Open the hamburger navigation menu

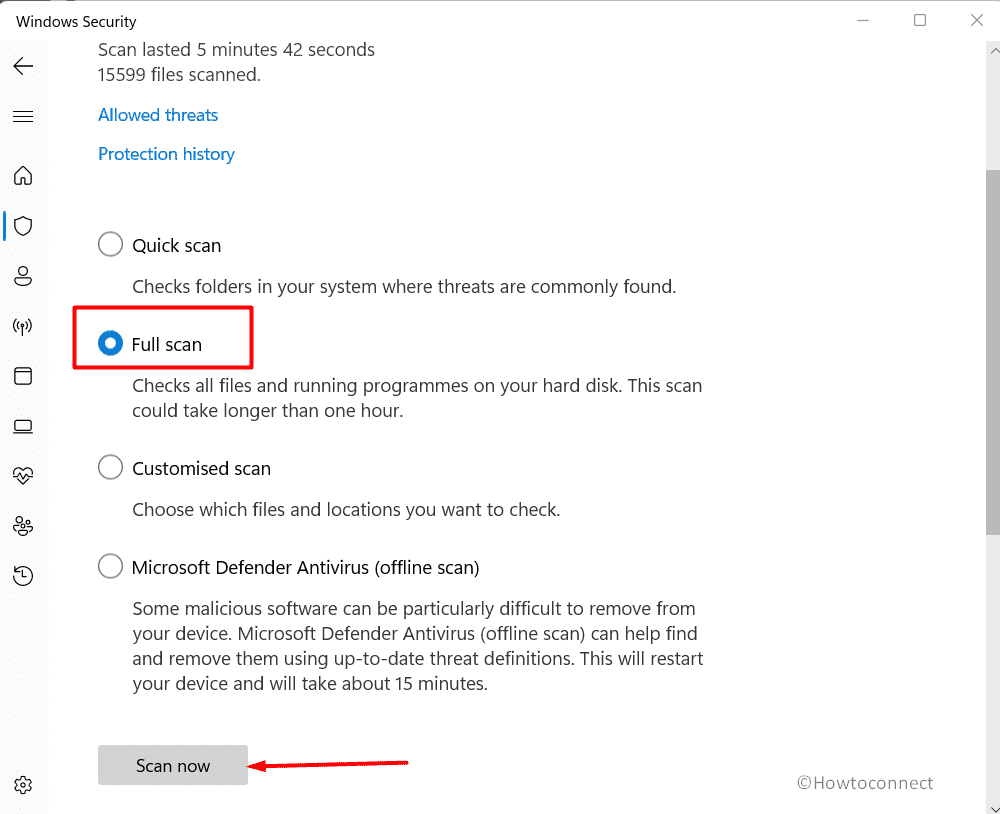click(x=23, y=116)
